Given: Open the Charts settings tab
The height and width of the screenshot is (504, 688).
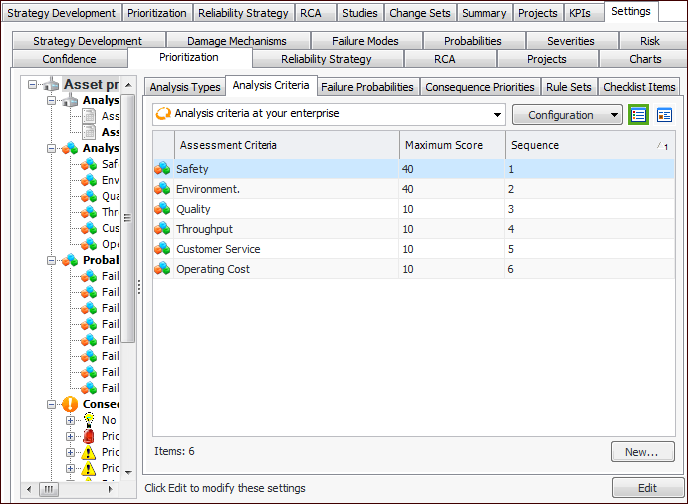Looking at the screenshot, I should click(645, 59).
